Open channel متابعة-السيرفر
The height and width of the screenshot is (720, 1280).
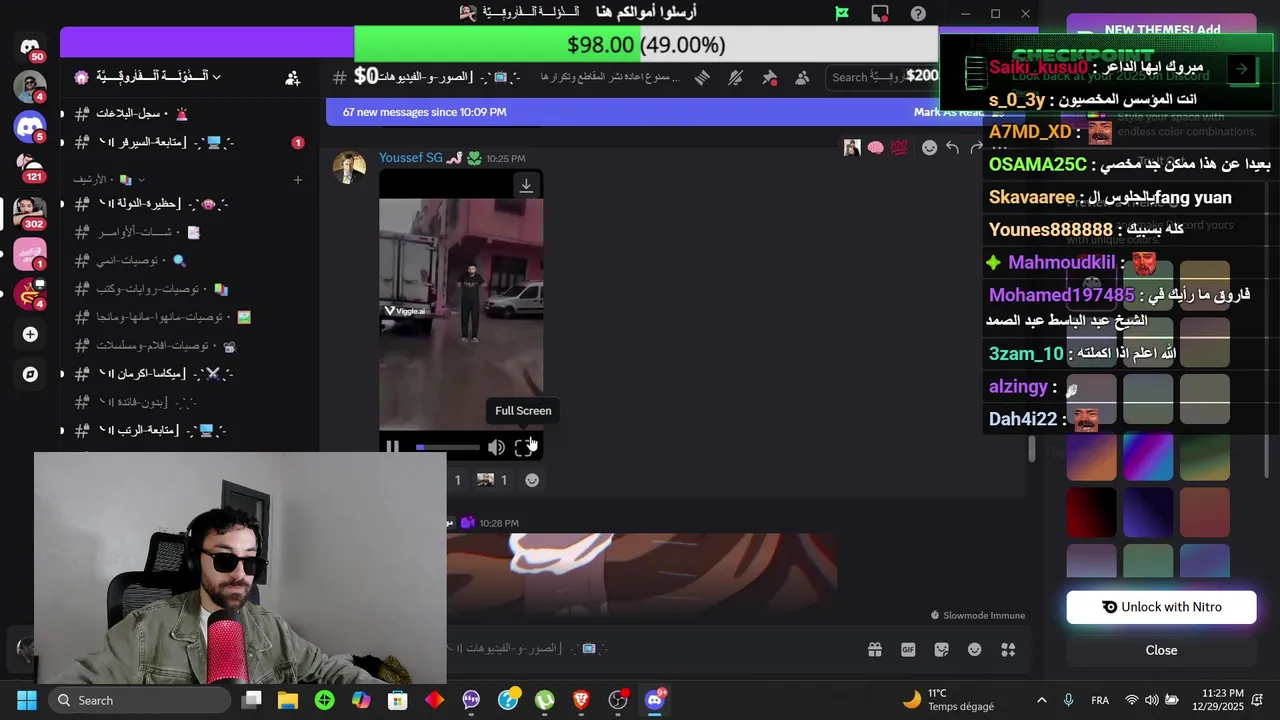tap(188, 142)
